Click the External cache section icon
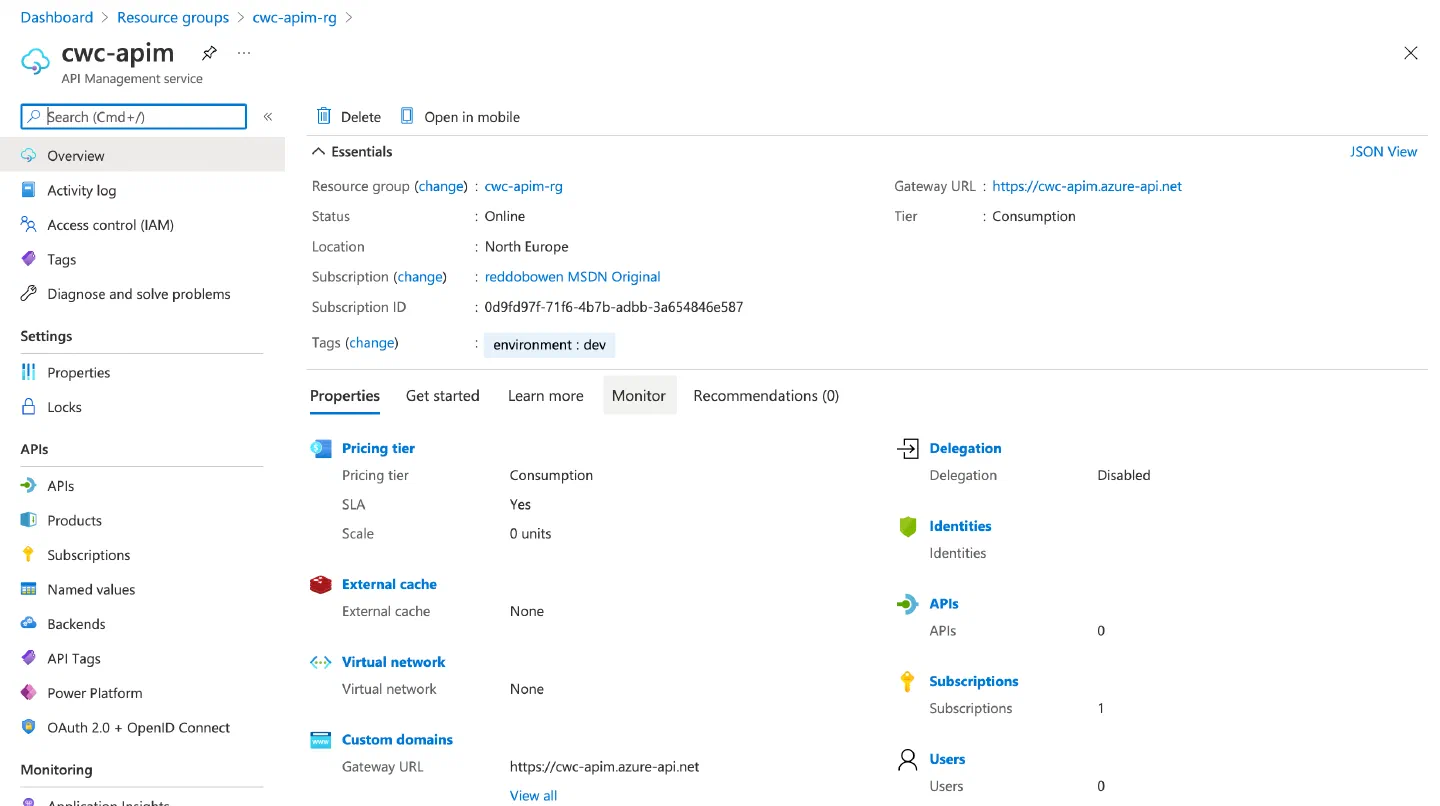Image resolution: width=1440 pixels, height=806 pixels. pyautogui.click(x=320, y=584)
